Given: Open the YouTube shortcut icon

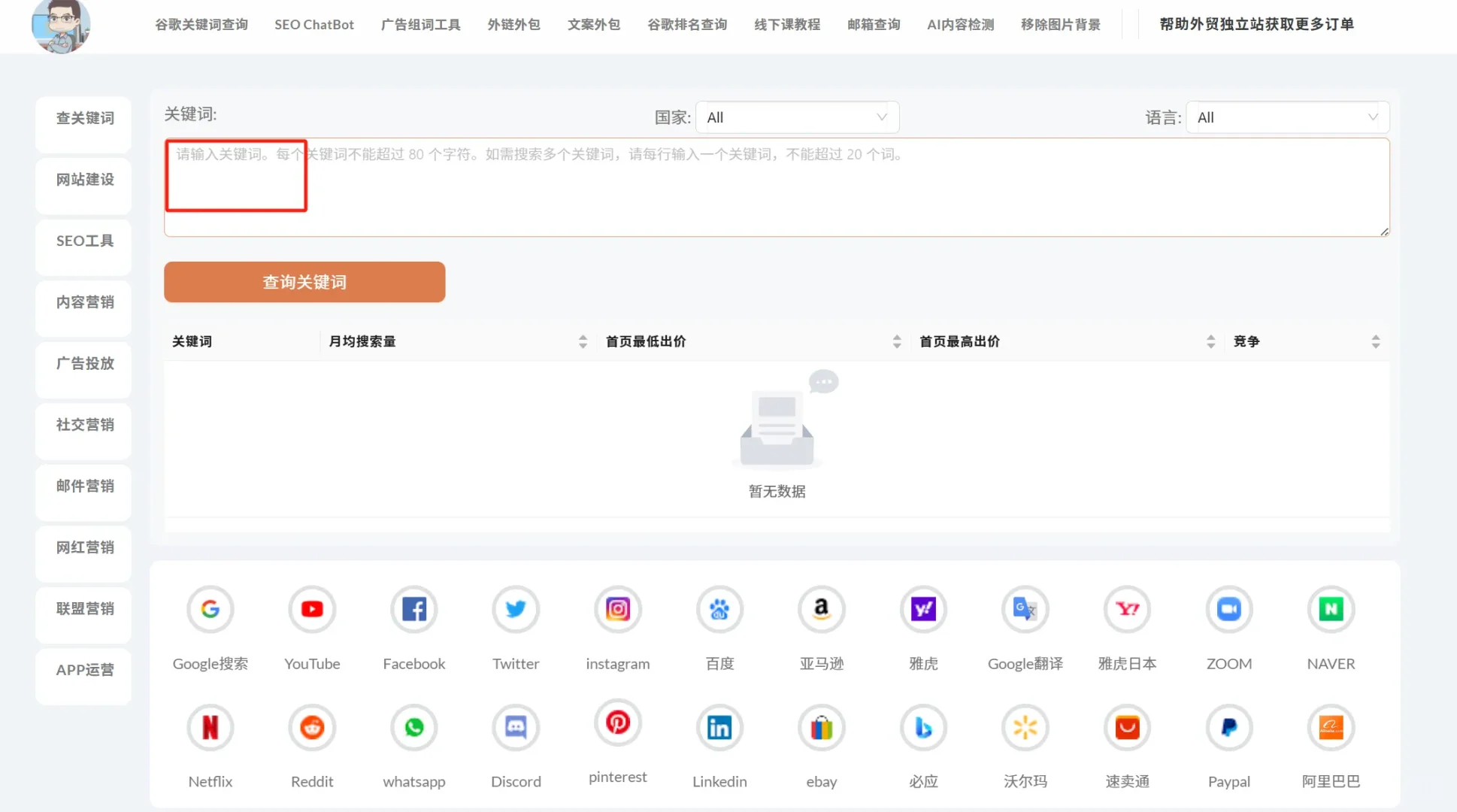Looking at the screenshot, I should (312, 609).
